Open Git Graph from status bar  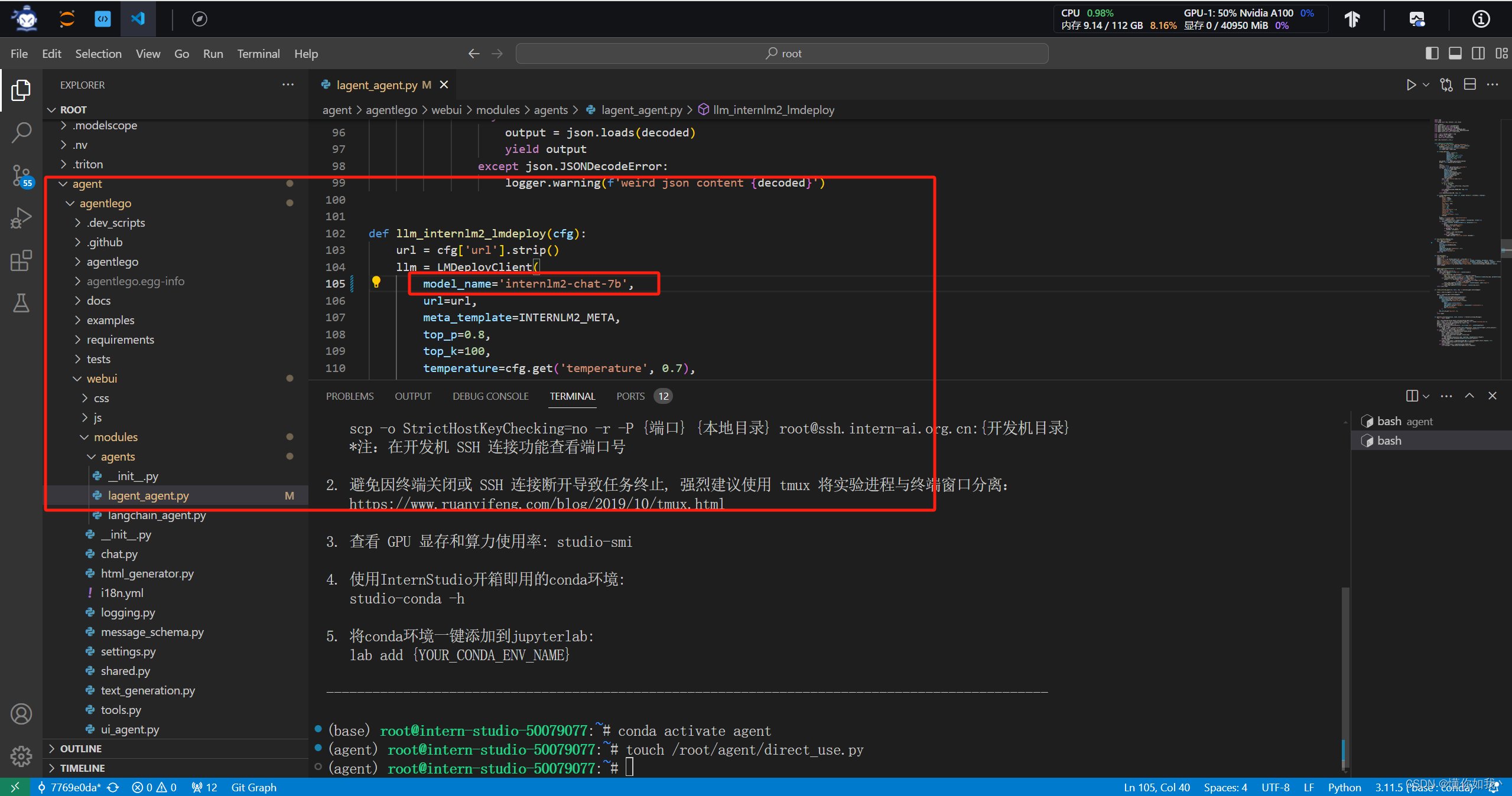(253, 787)
